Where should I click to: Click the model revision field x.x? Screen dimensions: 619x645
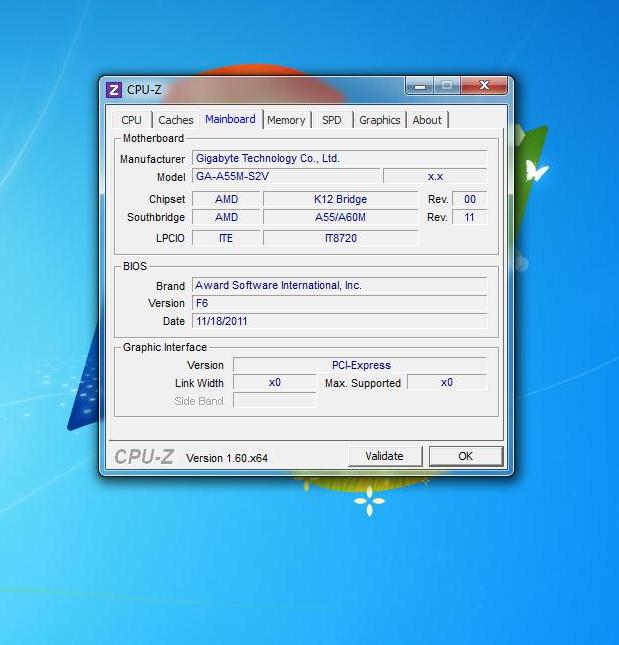(435, 176)
